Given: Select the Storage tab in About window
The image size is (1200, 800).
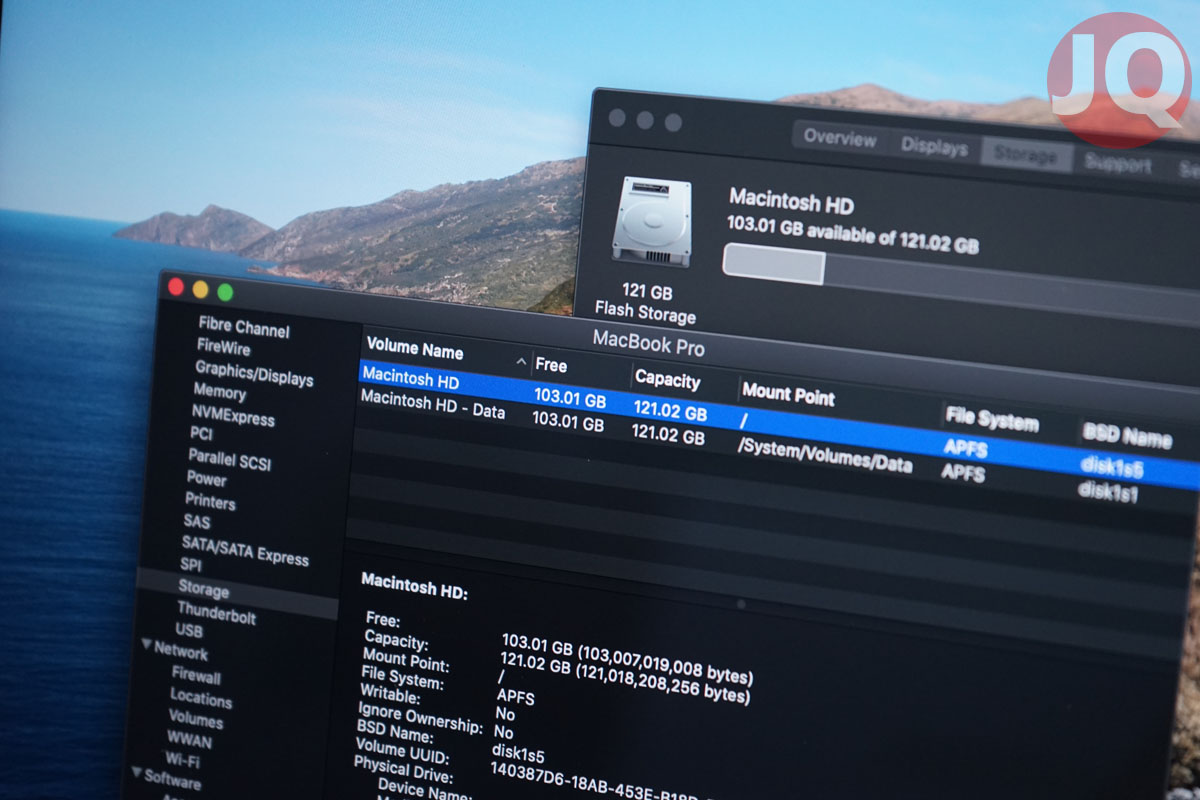Looking at the screenshot, I should coord(1026,156).
